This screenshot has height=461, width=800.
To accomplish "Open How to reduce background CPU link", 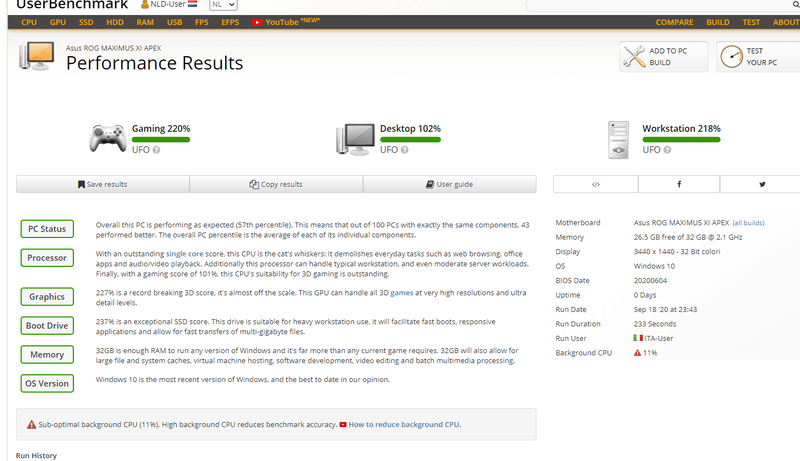I will click(x=404, y=424).
